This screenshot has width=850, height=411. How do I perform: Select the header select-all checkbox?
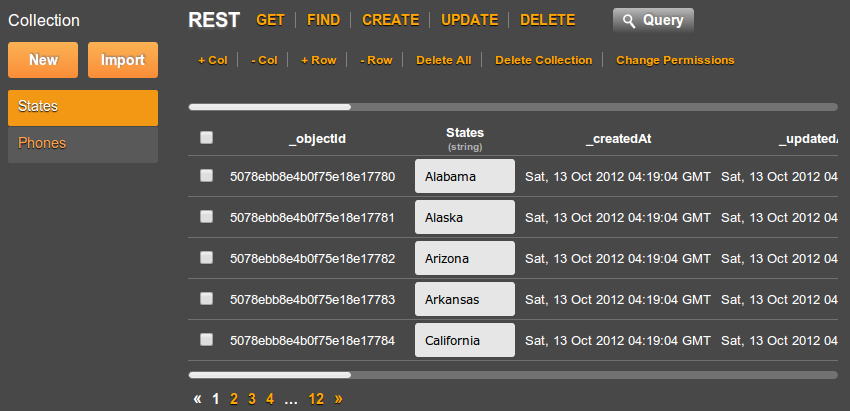click(206, 138)
